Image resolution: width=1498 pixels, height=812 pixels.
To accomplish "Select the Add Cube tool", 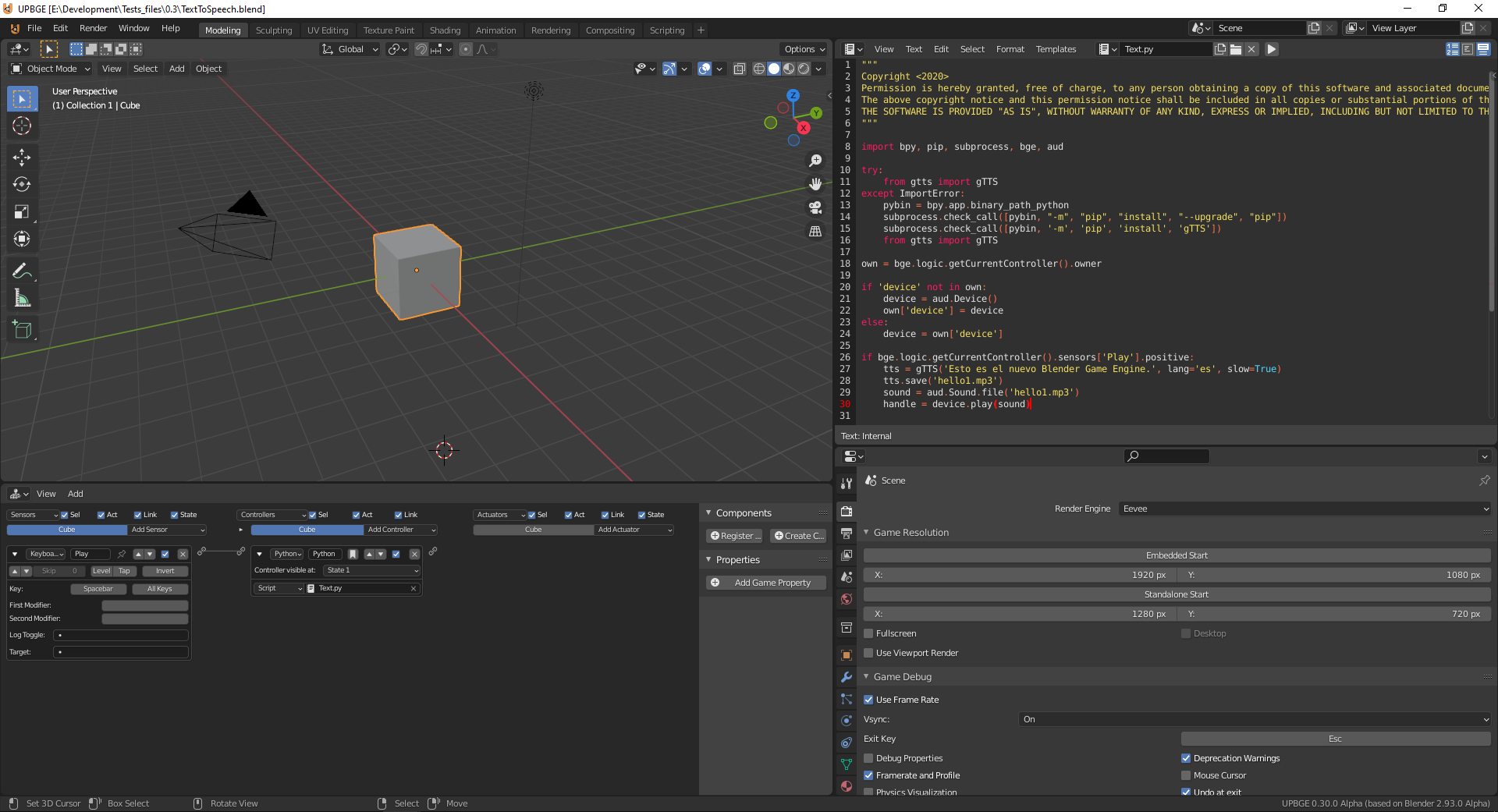I will (x=22, y=330).
